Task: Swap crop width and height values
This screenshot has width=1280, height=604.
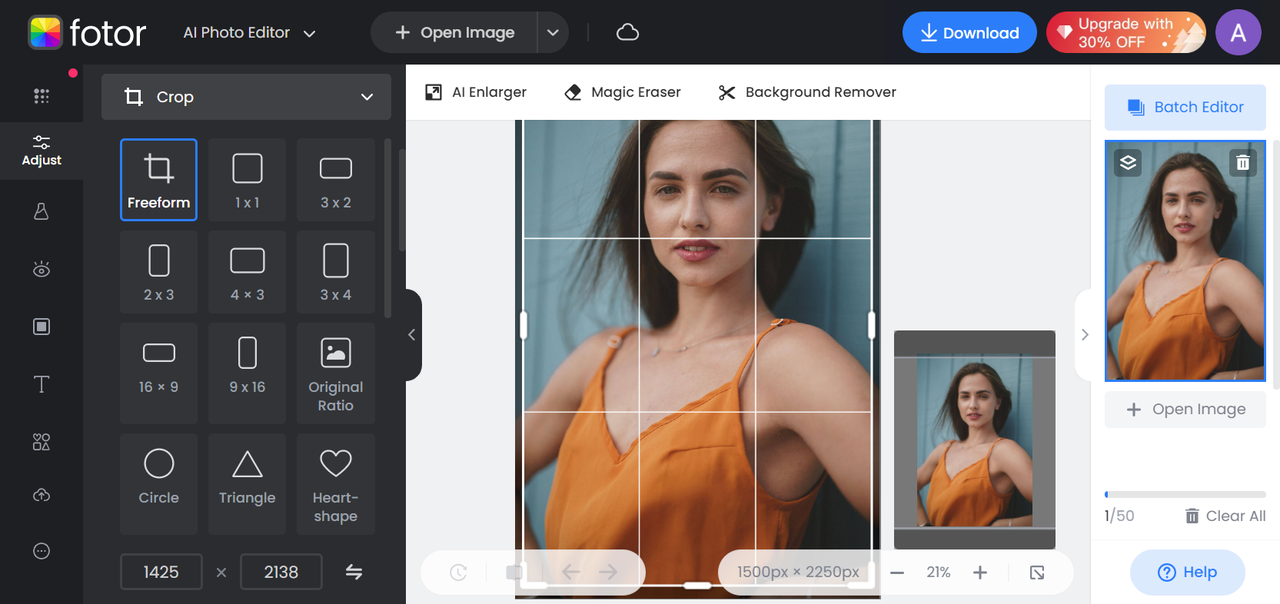Action: (354, 572)
